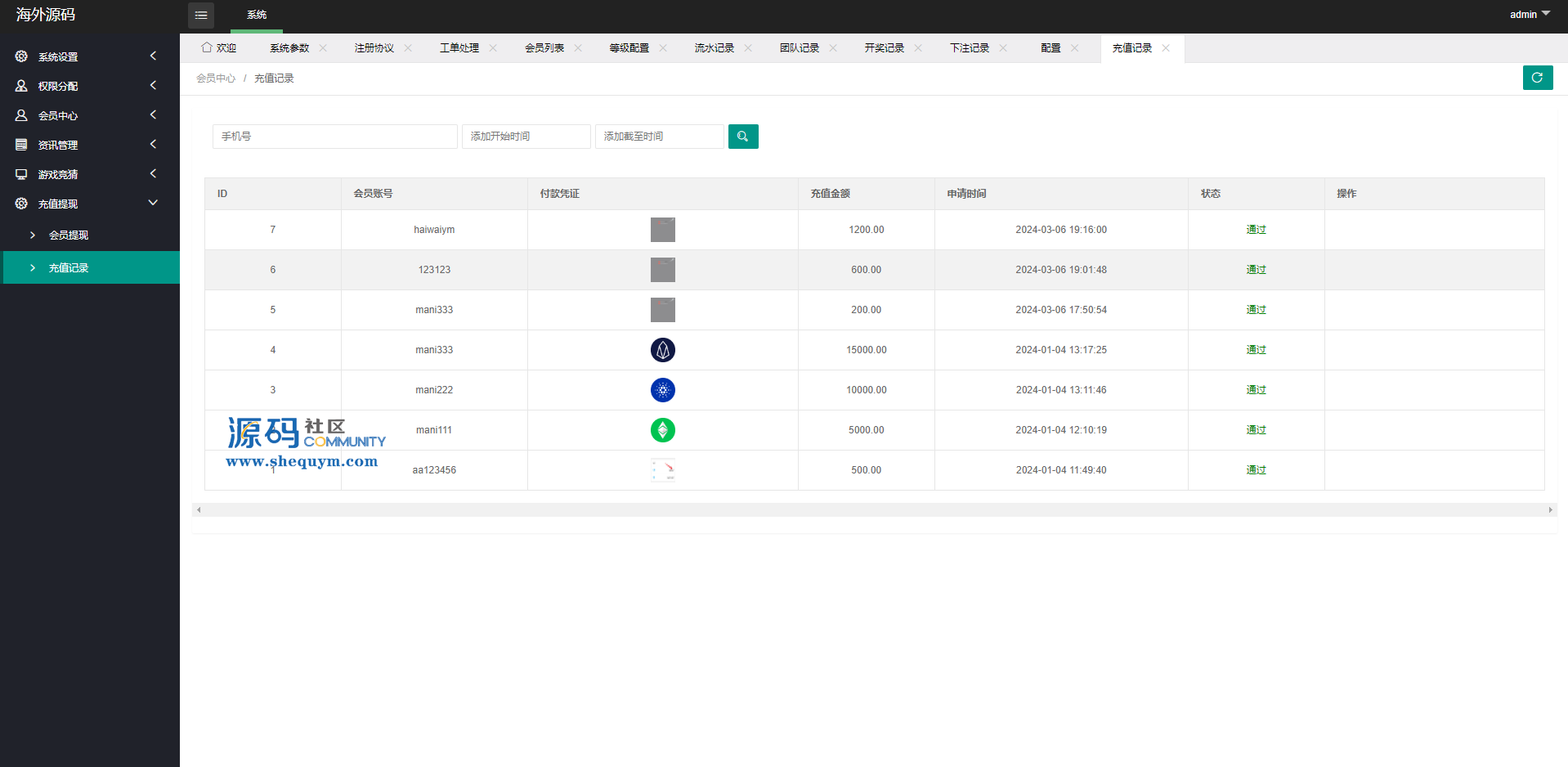
Task: Close the 注册协议 tab
Action: tap(408, 48)
